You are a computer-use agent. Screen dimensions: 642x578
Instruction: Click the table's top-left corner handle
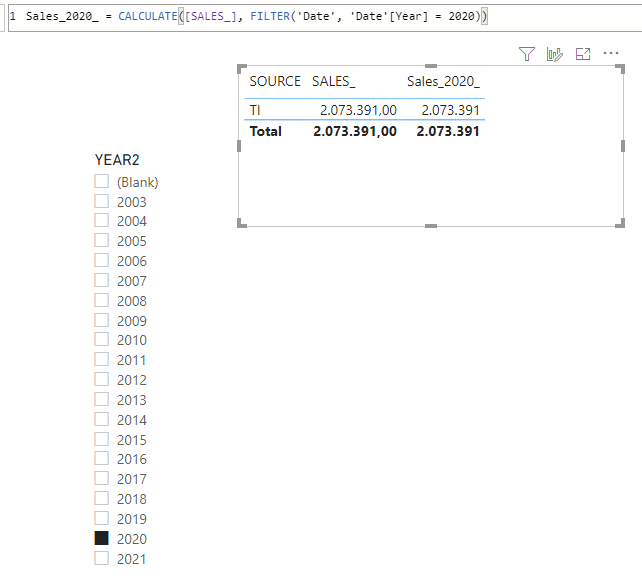pyautogui.click(x=242, y=68)
